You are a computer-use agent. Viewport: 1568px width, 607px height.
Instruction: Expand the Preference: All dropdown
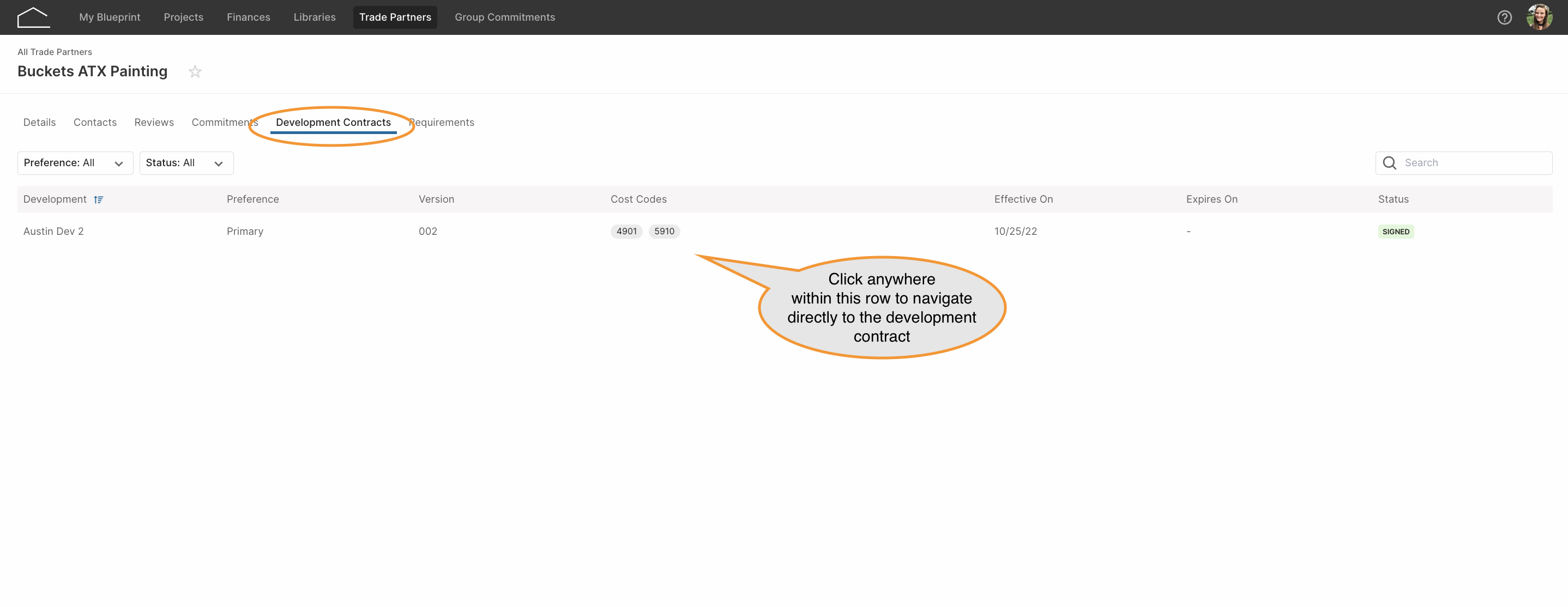click(x=75, y=163)
